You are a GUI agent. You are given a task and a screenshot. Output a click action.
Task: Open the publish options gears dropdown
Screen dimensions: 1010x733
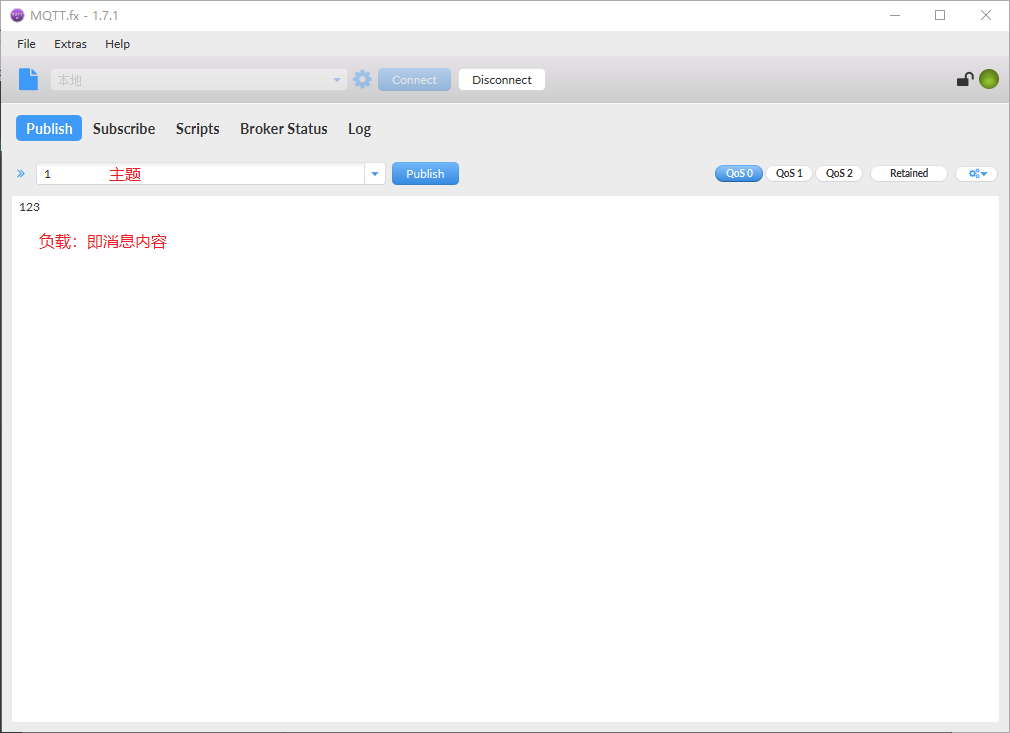[977, 173]
